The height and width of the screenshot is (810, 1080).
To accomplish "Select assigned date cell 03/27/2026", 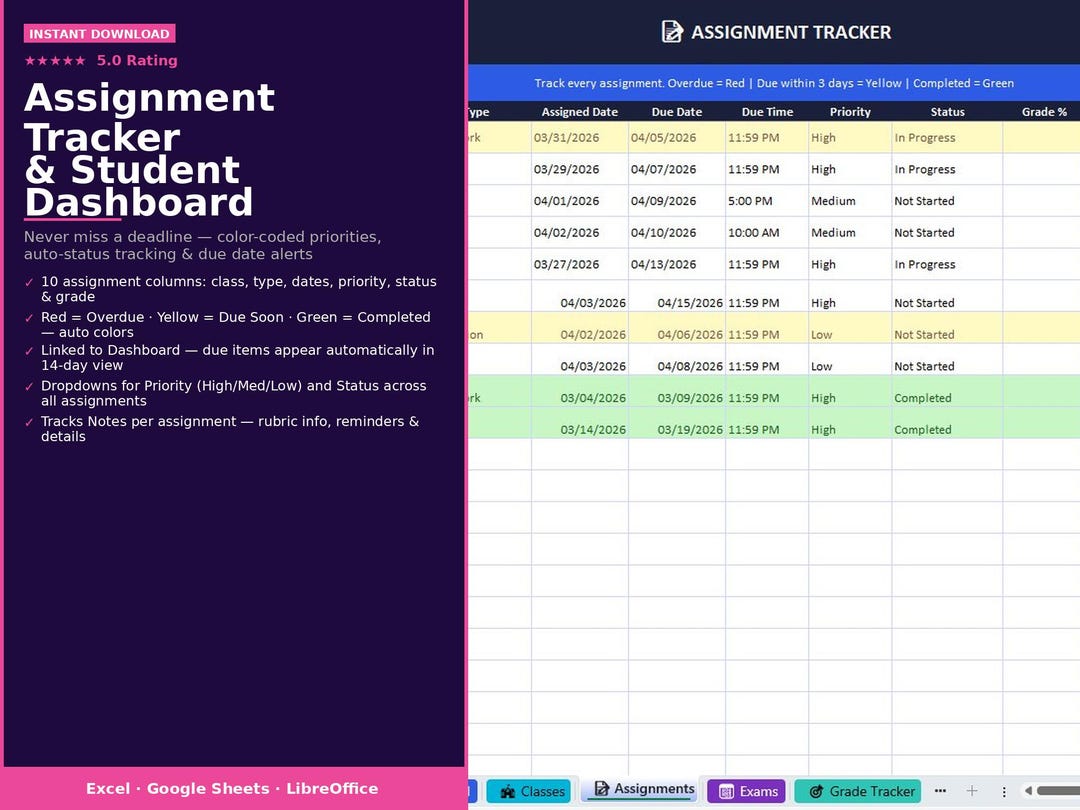I will (x=580, y=264).
